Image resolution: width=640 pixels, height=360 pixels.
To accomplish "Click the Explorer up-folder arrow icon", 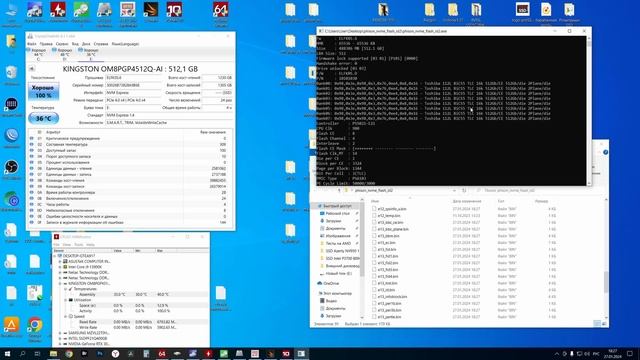I will [x=339, y=190].
